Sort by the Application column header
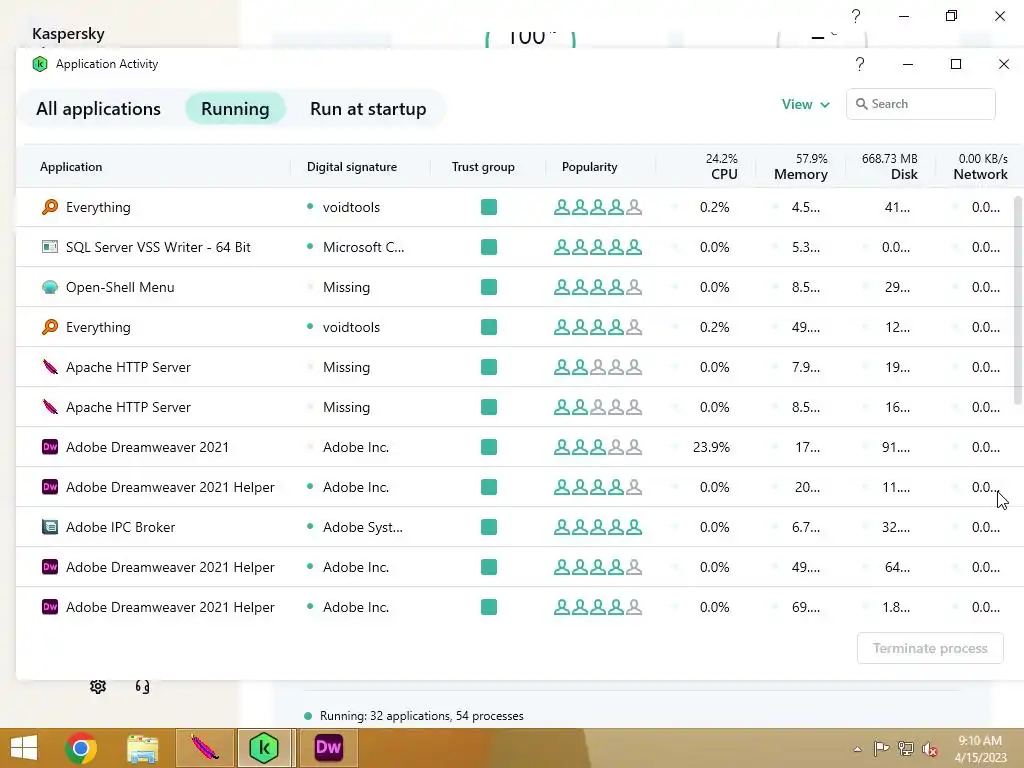This screenshot has width=1024, height=768. tap(71, 167)
